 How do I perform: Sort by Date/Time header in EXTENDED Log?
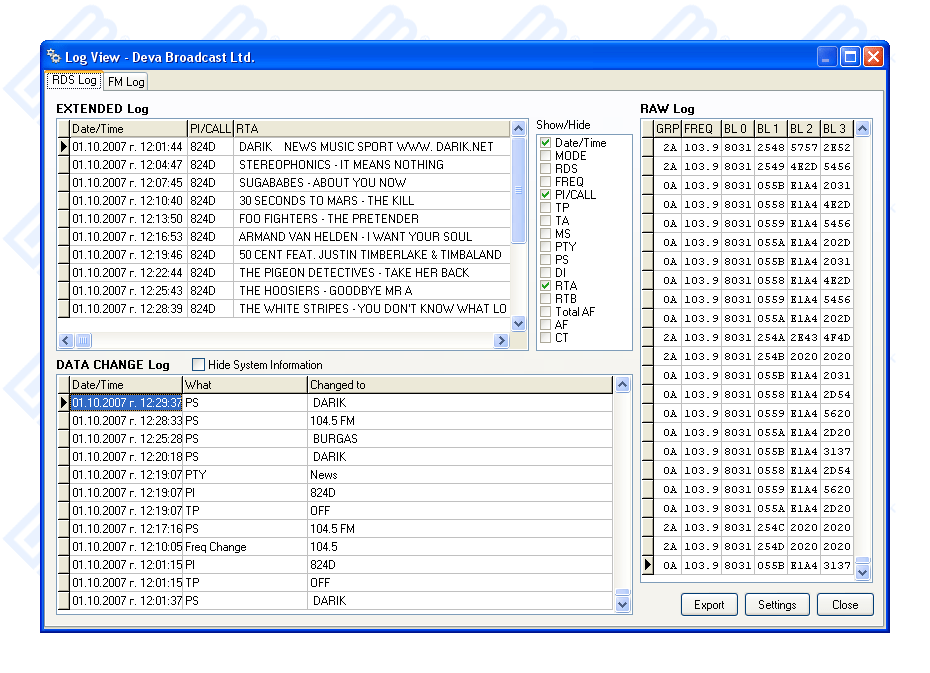127,129
